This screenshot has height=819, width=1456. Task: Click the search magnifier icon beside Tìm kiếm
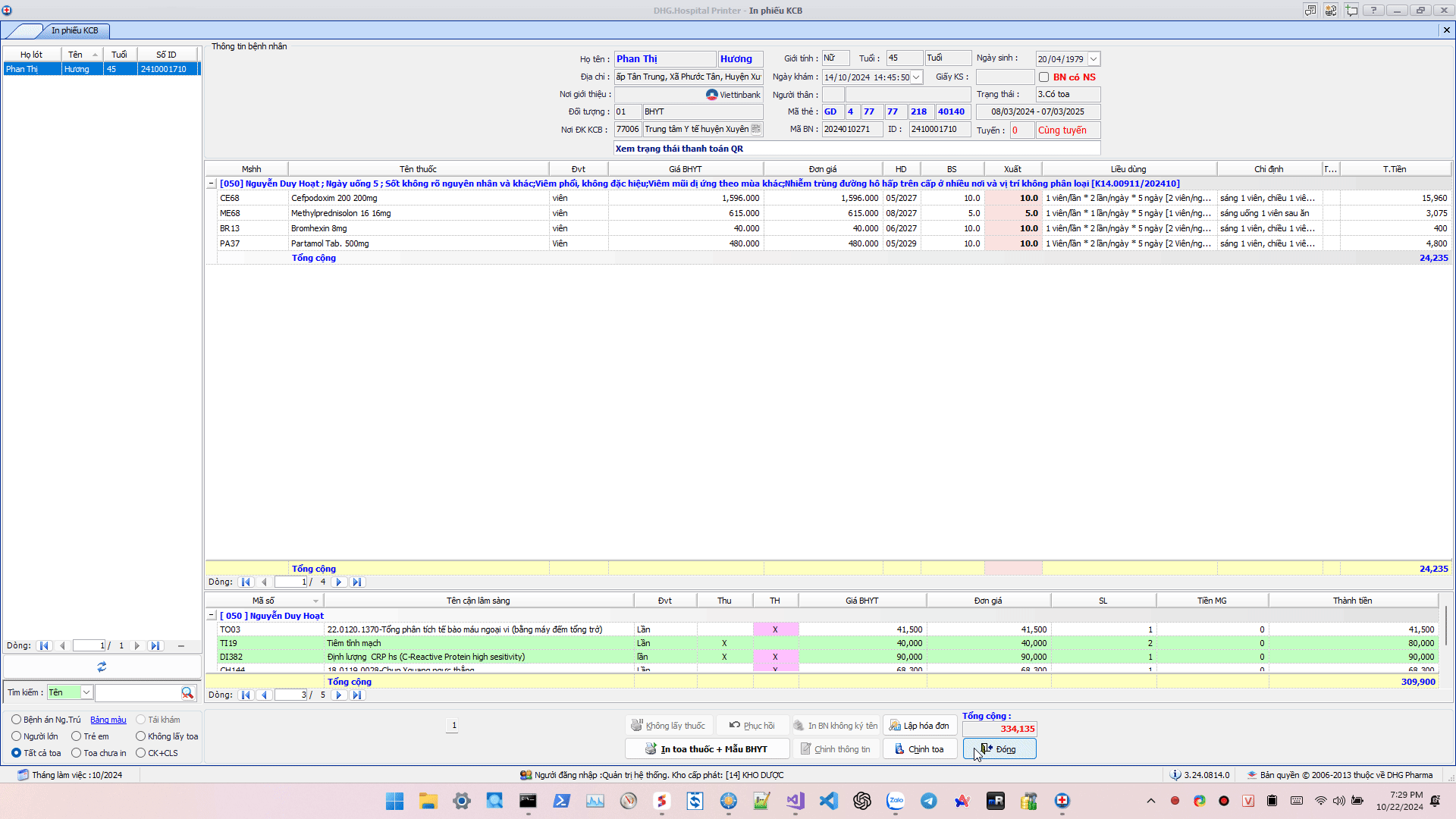pyautogui.click(x=187, y=692)
